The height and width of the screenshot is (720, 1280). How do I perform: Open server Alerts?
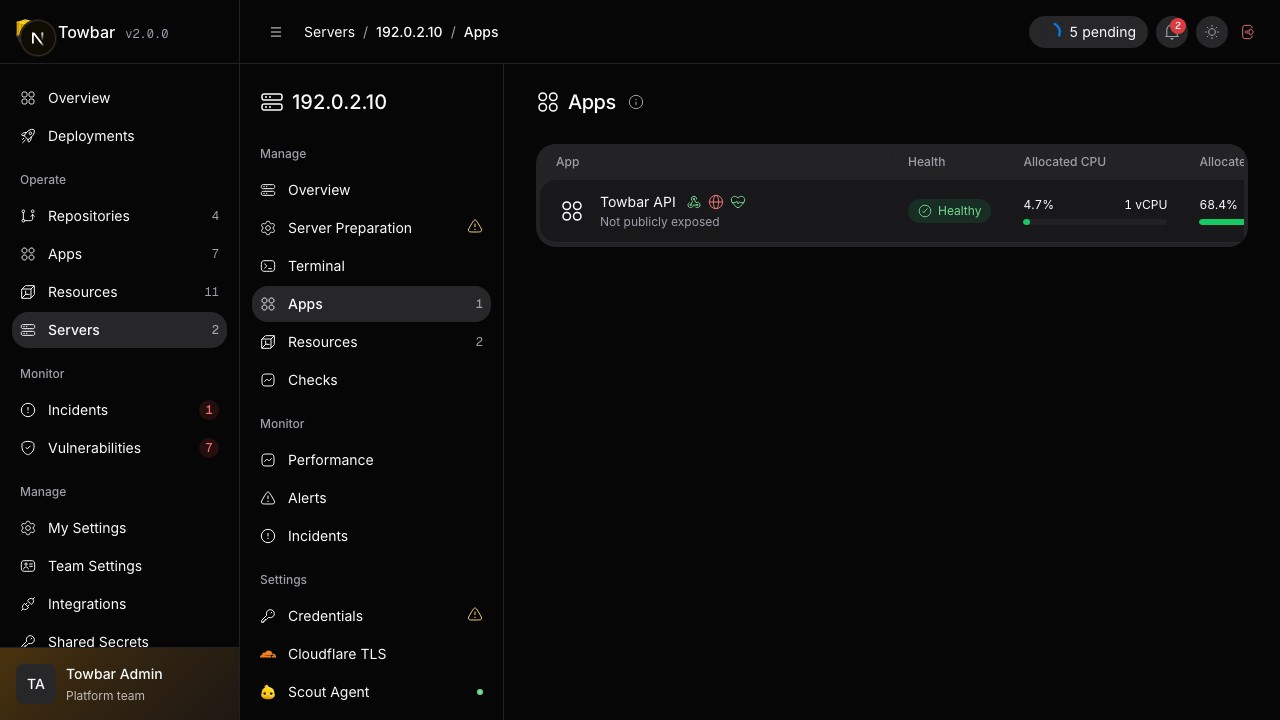coord(371,498)
